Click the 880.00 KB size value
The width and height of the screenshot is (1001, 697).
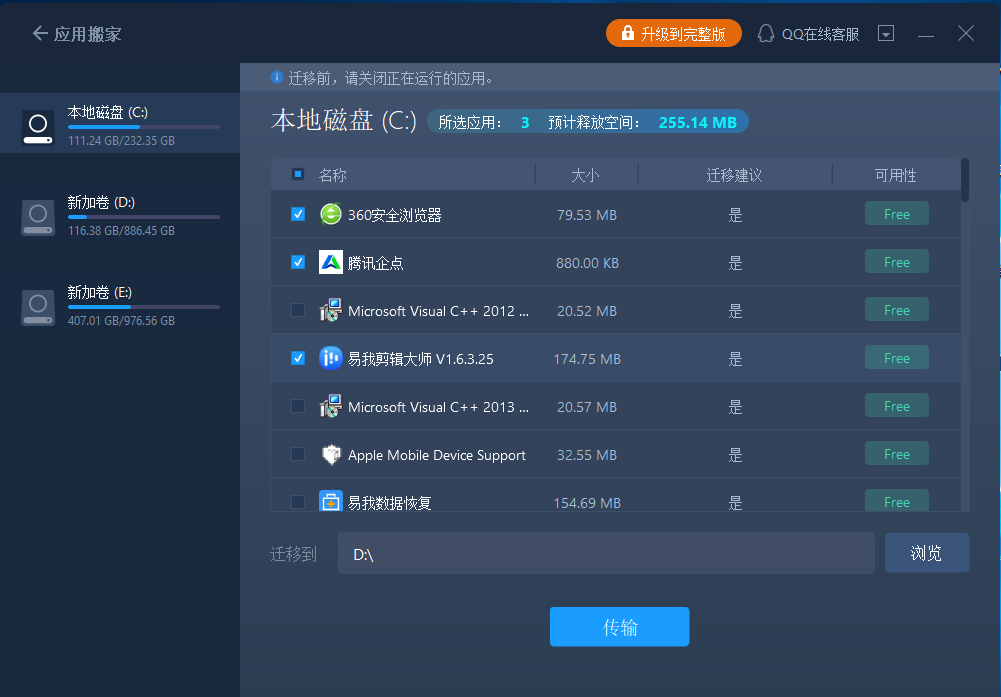coord(587,263)
